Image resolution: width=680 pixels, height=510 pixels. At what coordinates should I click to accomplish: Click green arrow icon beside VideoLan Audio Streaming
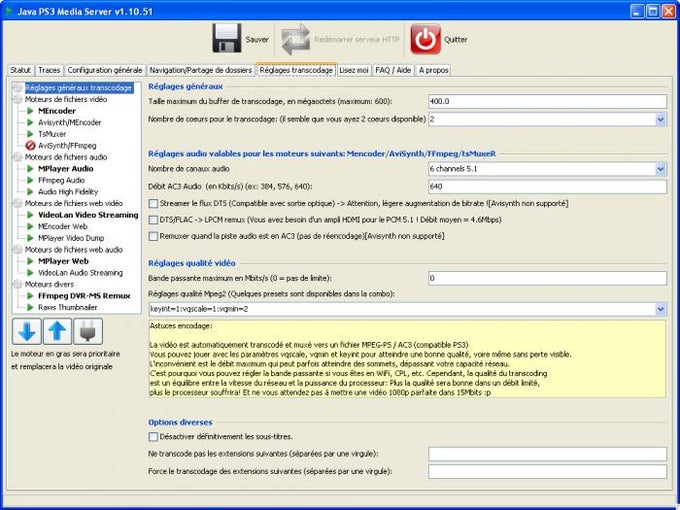(30, 273)
